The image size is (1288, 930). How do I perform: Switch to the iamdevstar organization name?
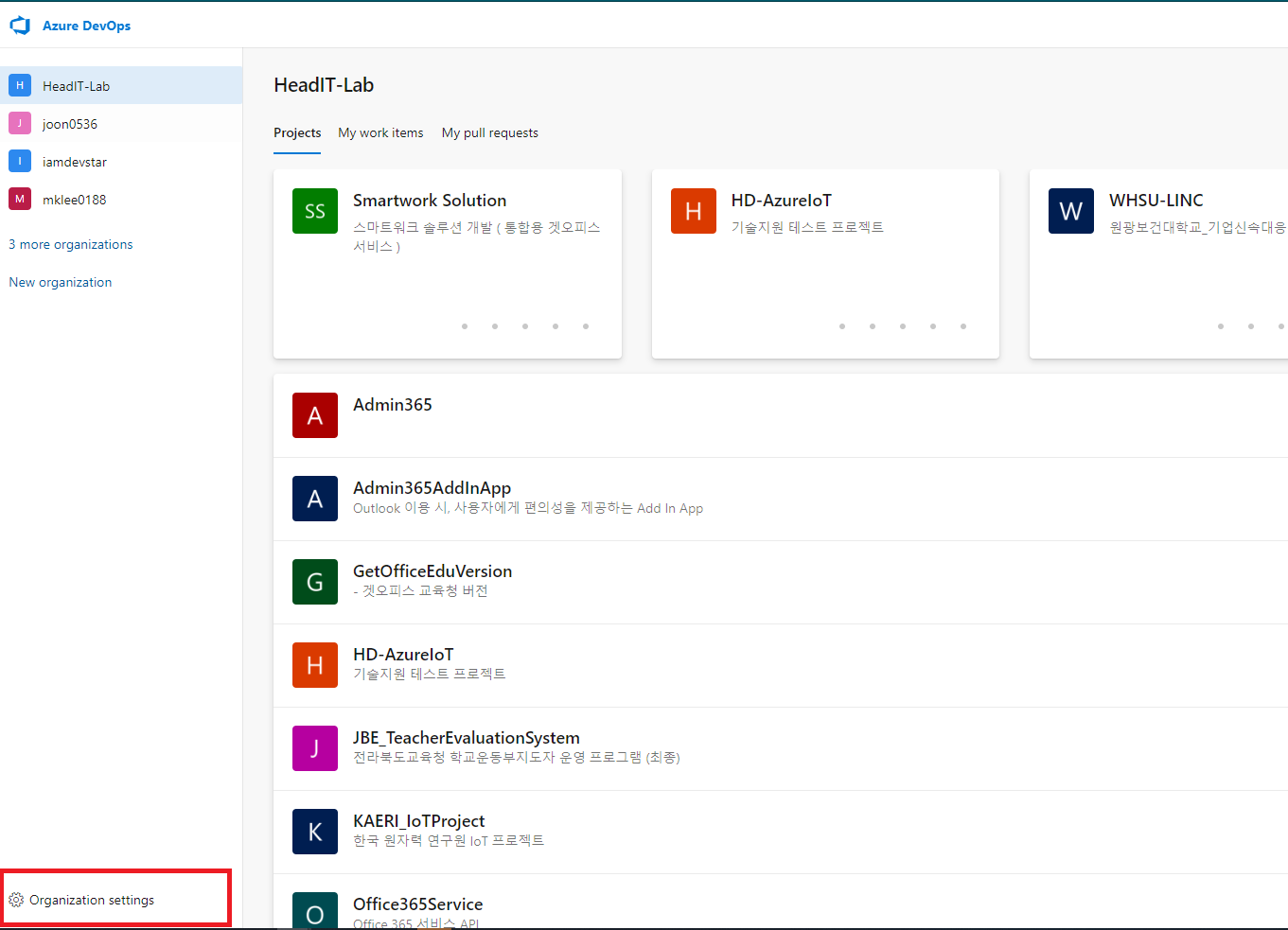[x=75, y=162]
